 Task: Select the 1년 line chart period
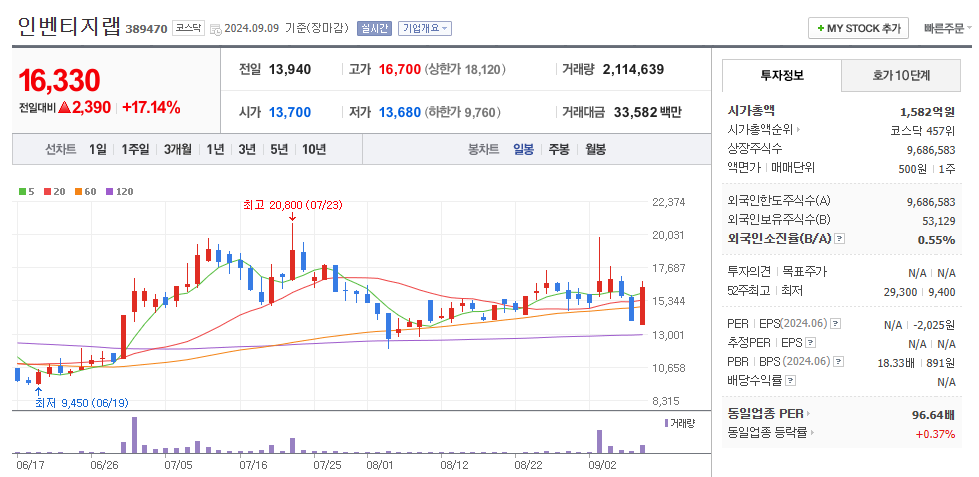pyautogui.click(x=215, y=150)
